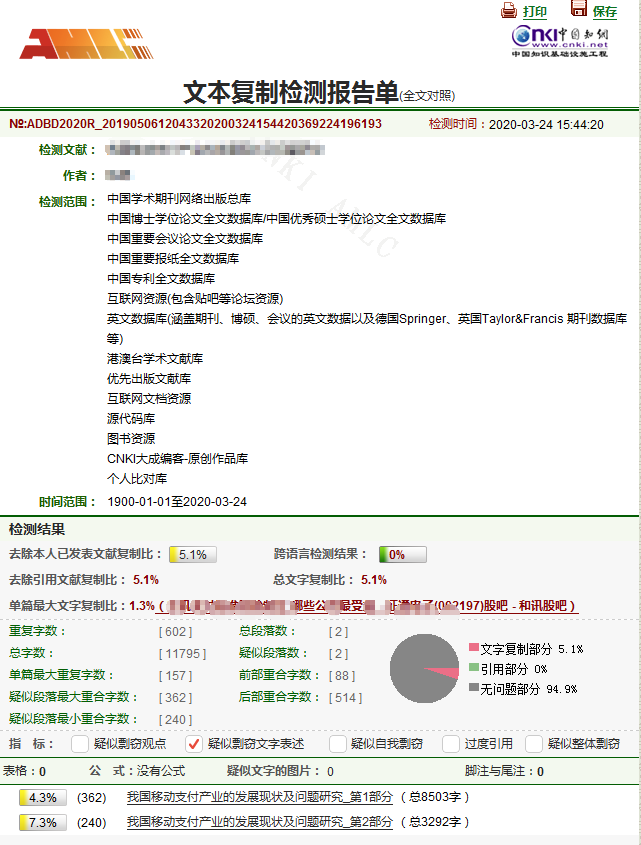The image size is (641, 845).
Task: Click the green 引用部分 legend swatch
Action: pyautogui.click(x=474, y=667)
